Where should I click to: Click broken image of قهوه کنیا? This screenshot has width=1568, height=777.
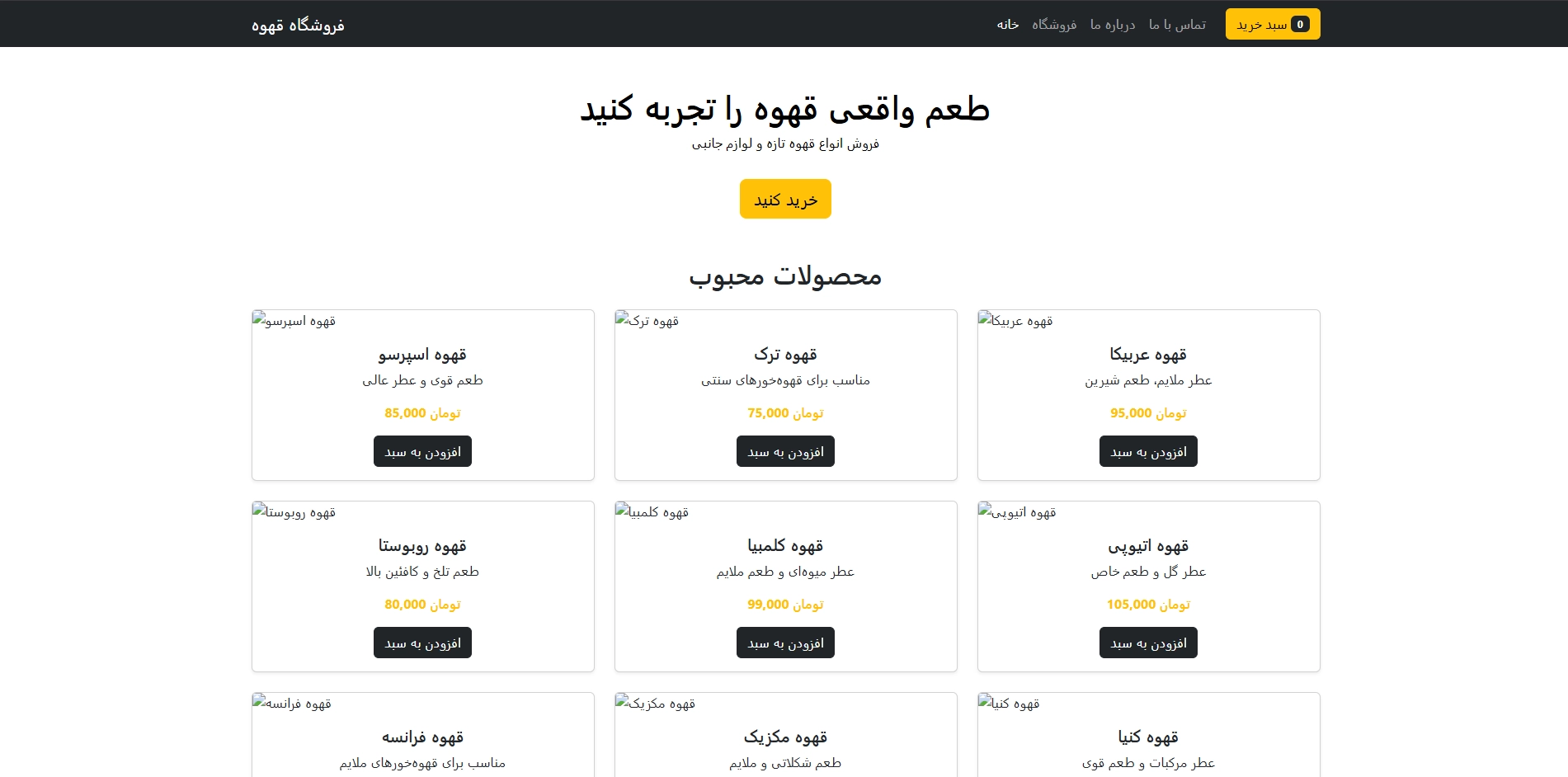click(1010, 703)
